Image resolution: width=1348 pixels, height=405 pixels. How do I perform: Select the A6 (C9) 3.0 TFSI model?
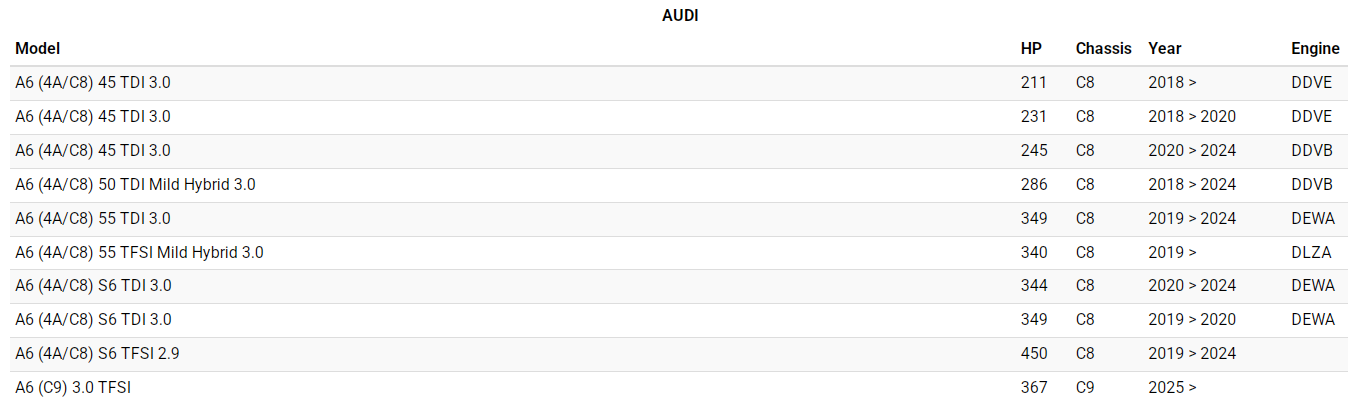[x=73, y=387]
